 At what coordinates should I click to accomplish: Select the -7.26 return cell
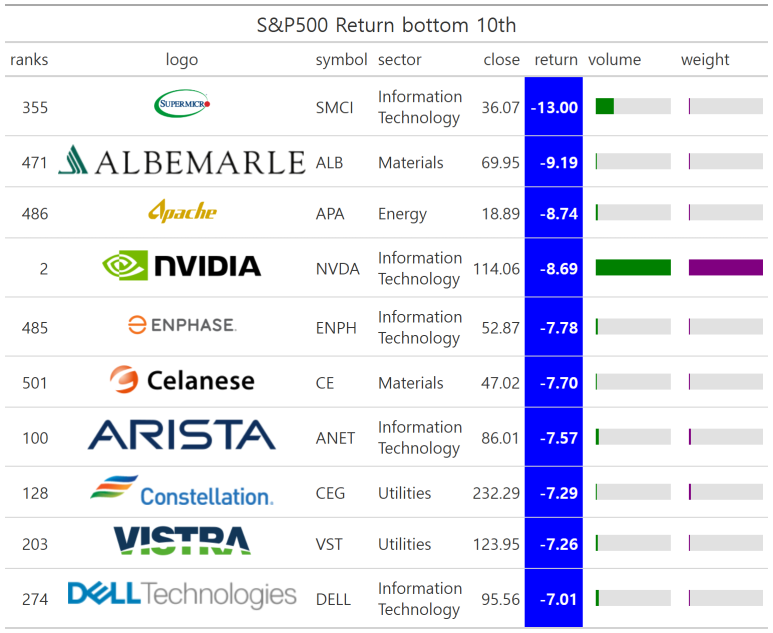coord(554,543)
